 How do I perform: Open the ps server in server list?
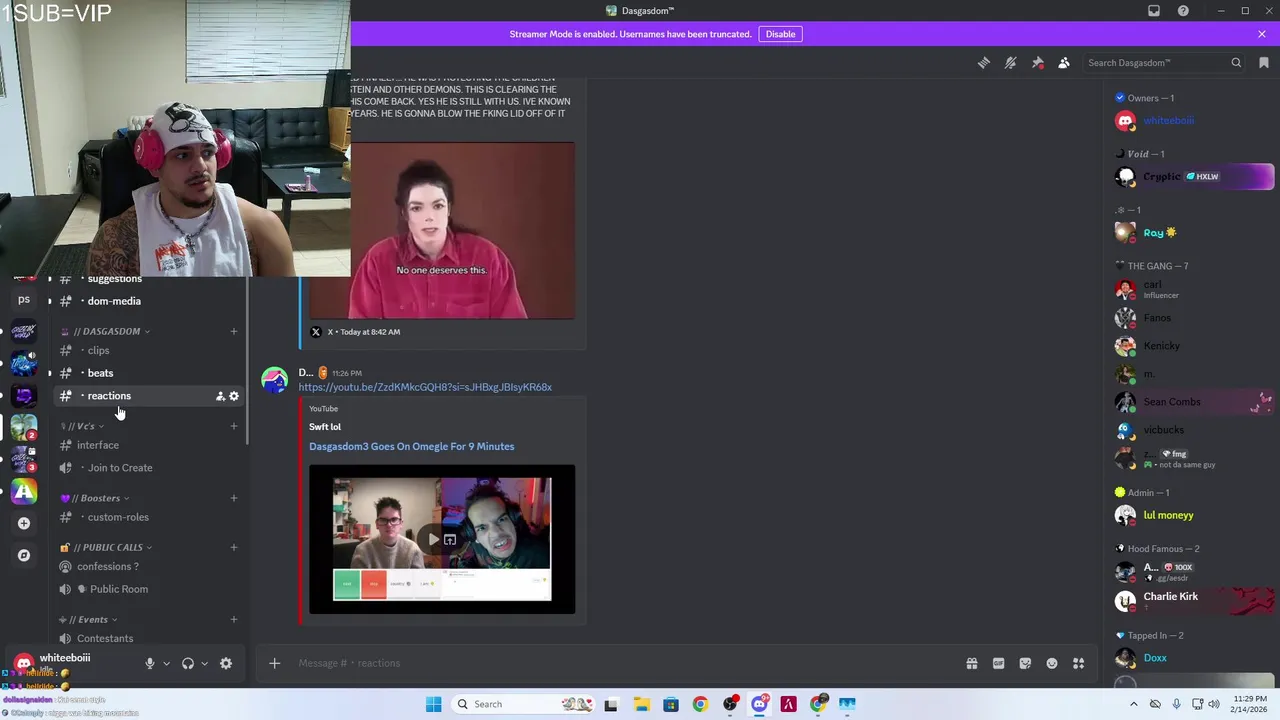click(24, 299)
